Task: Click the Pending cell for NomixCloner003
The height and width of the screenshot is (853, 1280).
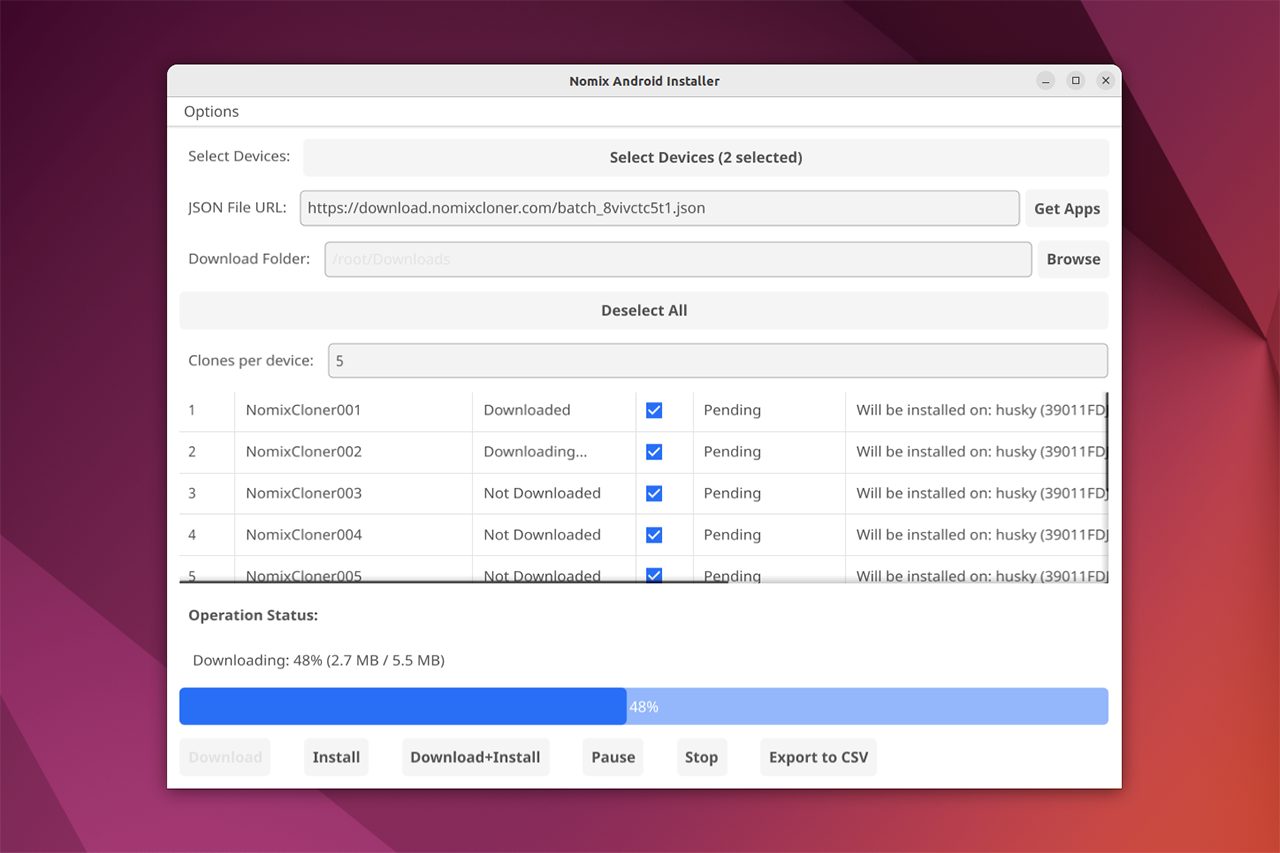Action: click(x=769, y=493)
